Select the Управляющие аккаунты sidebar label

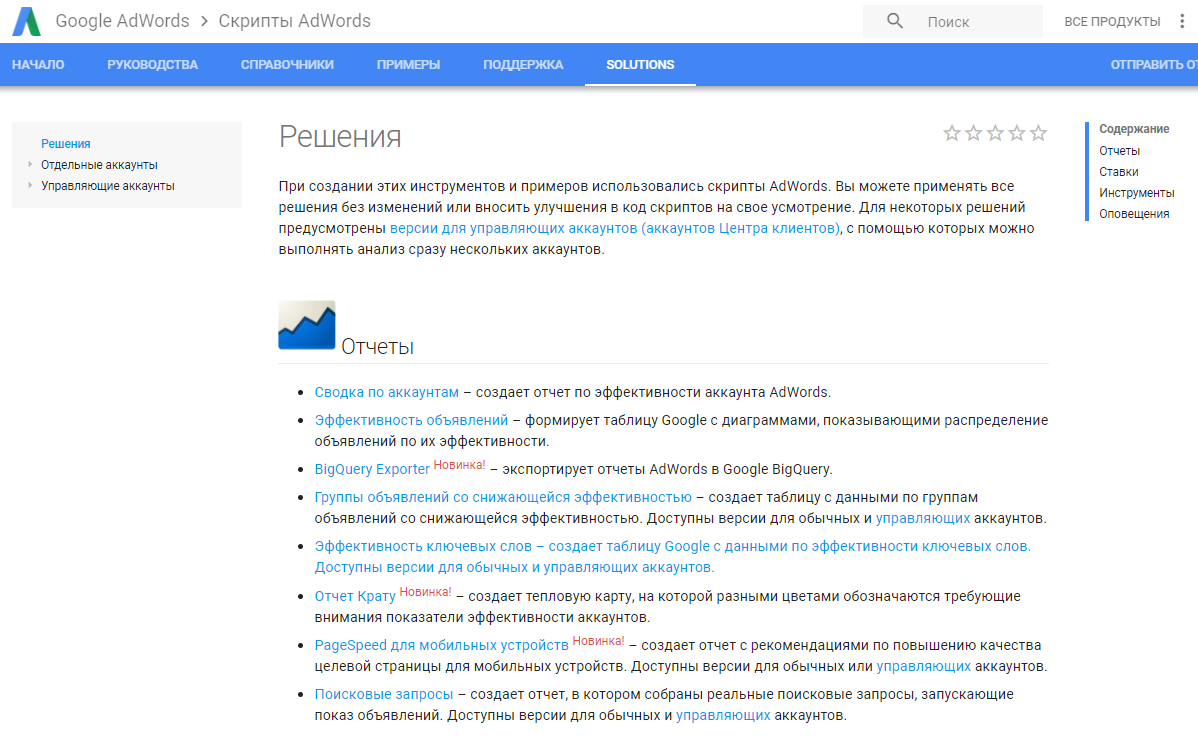click(108, 186)
